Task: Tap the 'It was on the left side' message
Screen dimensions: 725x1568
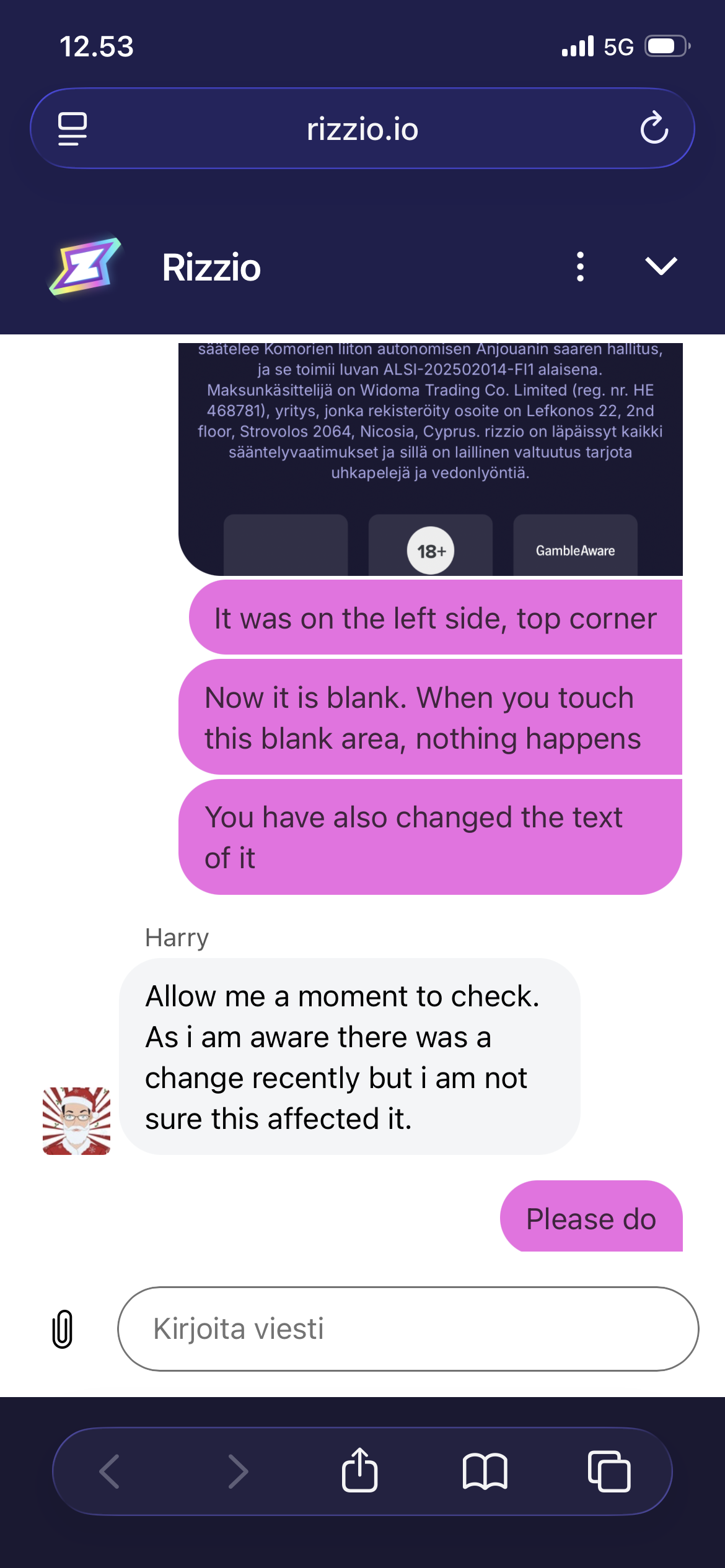Action: coord(436,617)
